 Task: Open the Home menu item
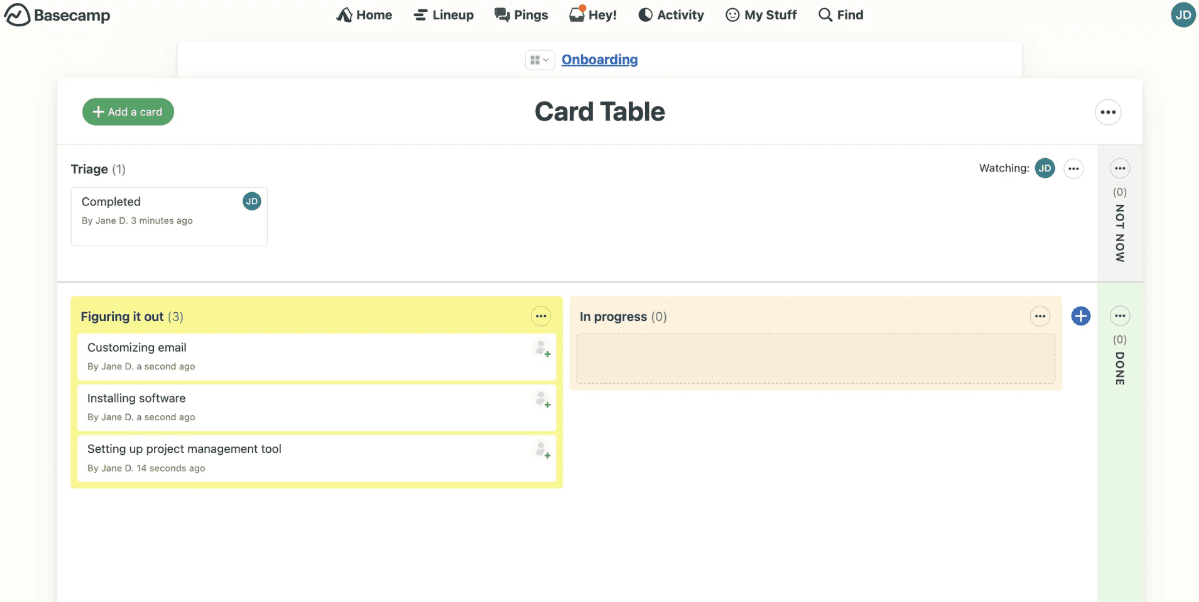pos(364,15)
